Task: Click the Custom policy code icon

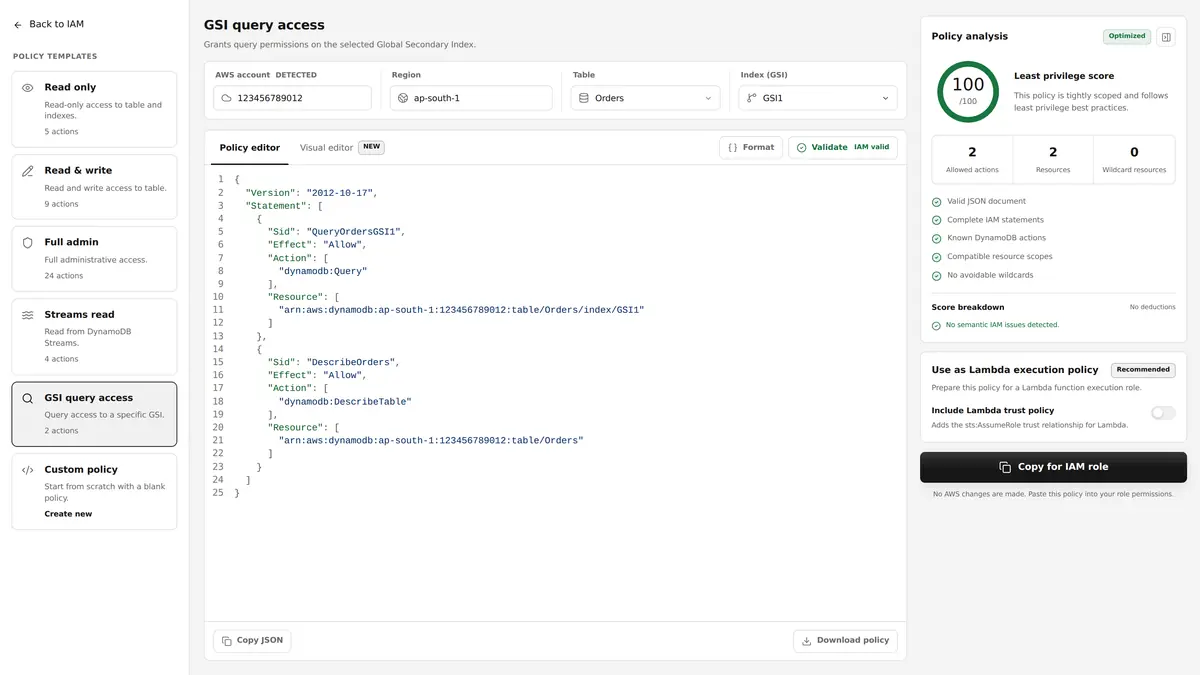Action: (x=28, y=470)
